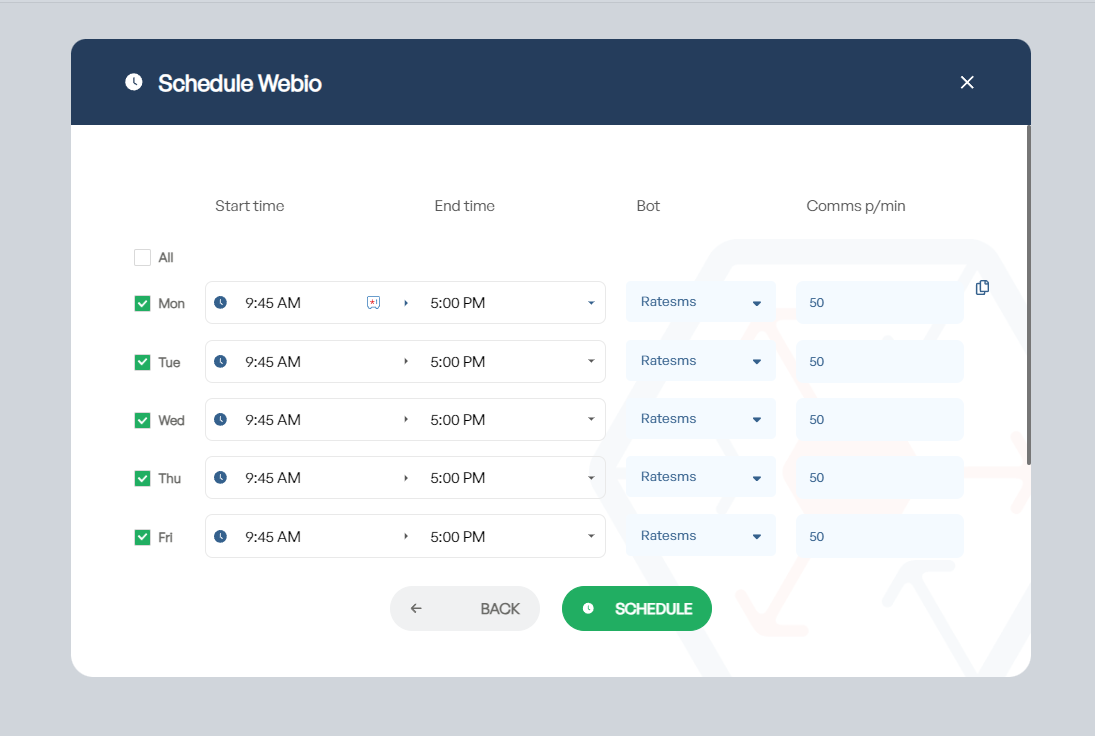
Task: Click the arrow between Thu start and end time
Action: (x=406, y=478)
